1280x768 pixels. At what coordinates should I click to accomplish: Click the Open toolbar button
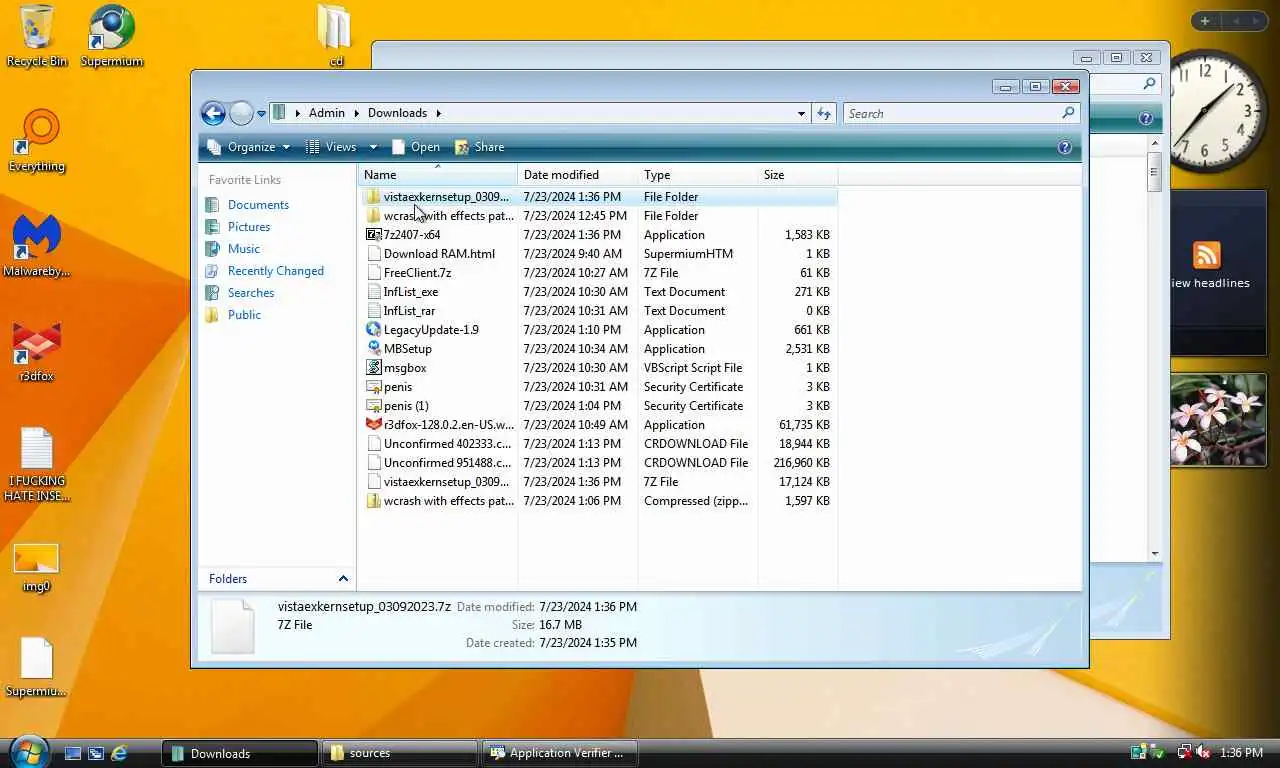[415, 147]
